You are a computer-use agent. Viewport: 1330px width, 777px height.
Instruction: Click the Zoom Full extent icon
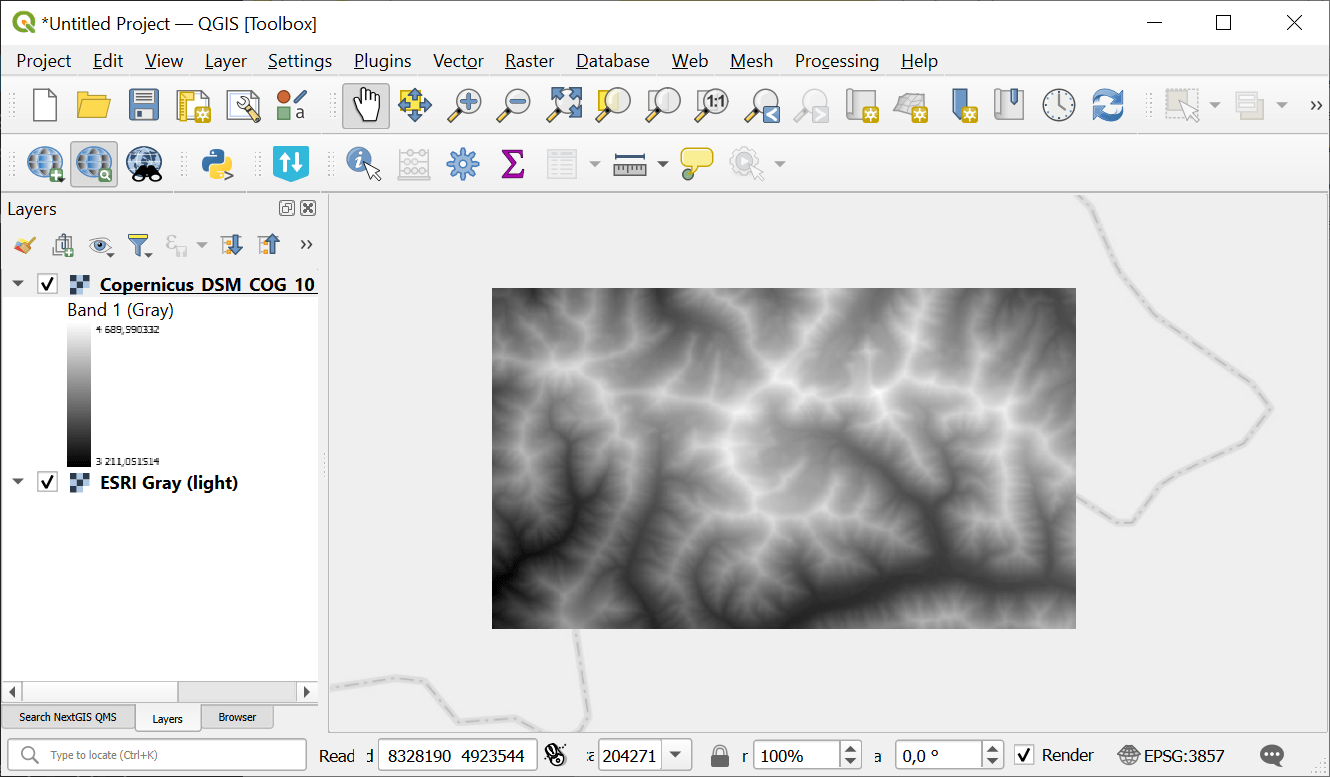coord(564,106)
